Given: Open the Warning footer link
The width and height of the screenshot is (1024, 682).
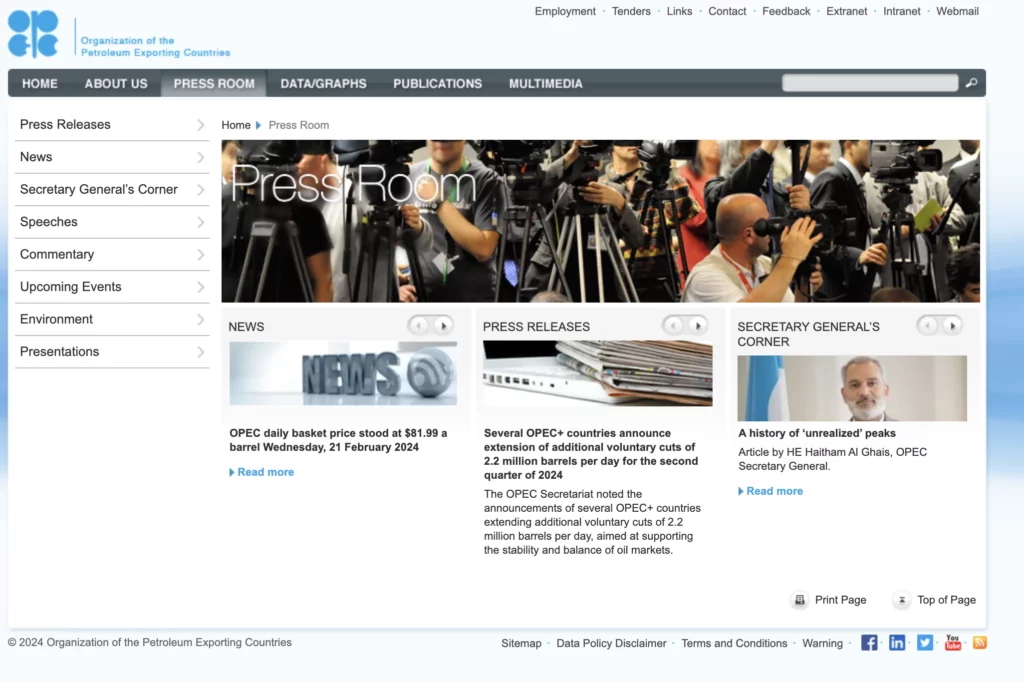Looking at the screenshot, I should coord(822,643).
